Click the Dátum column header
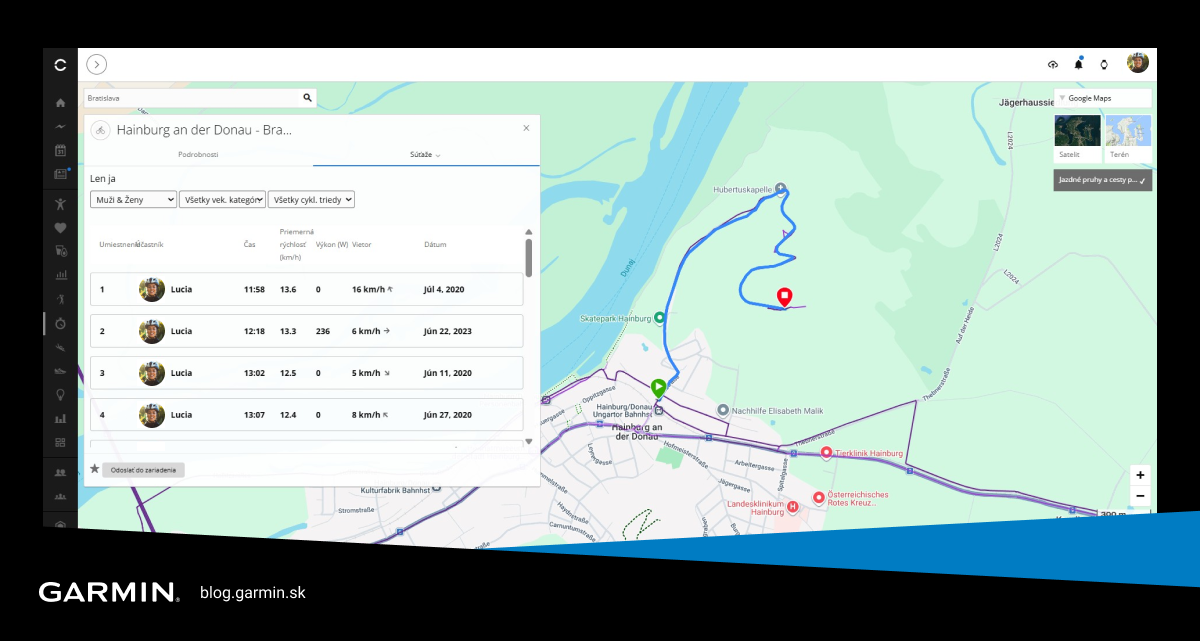This screenshot has width=1200, height=641. pos(435,244)
